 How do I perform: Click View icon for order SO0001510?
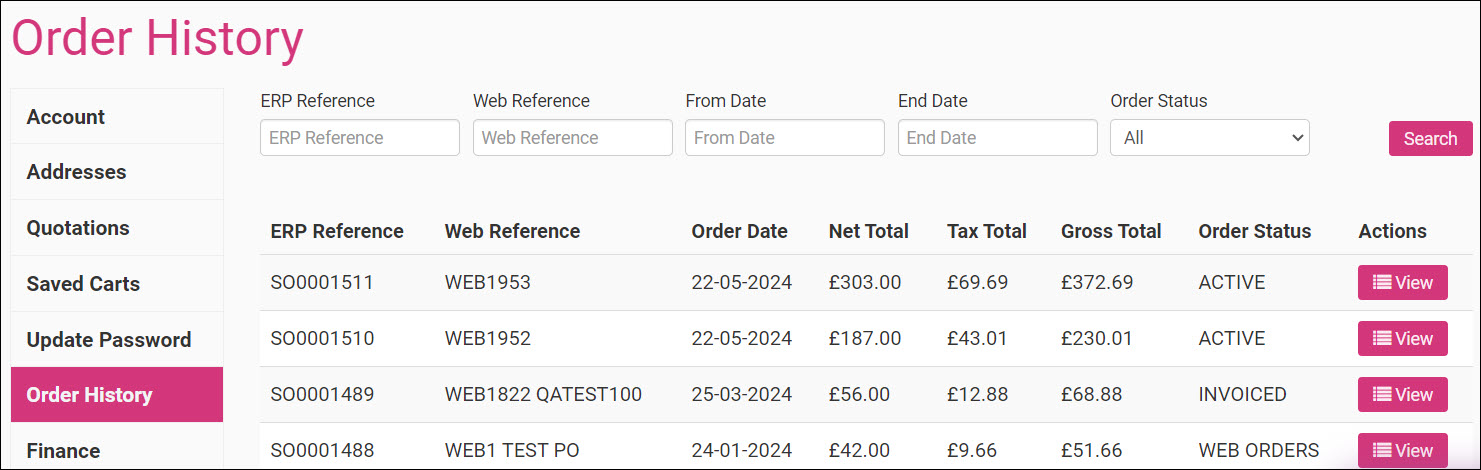click(1402, 339)
